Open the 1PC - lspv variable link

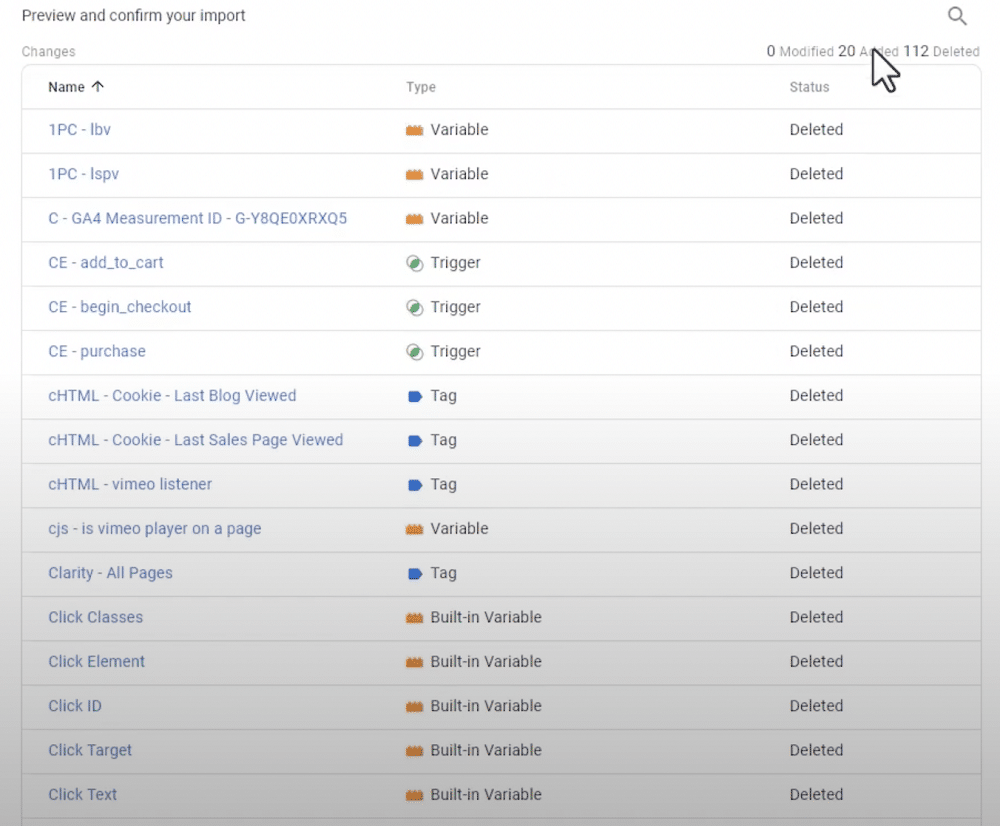coord(84,174)
